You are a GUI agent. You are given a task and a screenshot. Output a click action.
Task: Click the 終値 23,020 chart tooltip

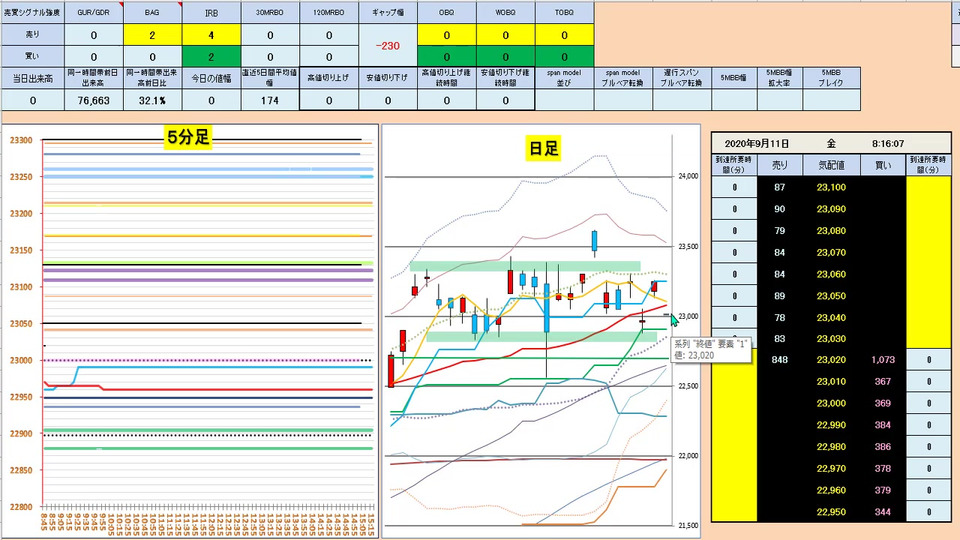711,350
